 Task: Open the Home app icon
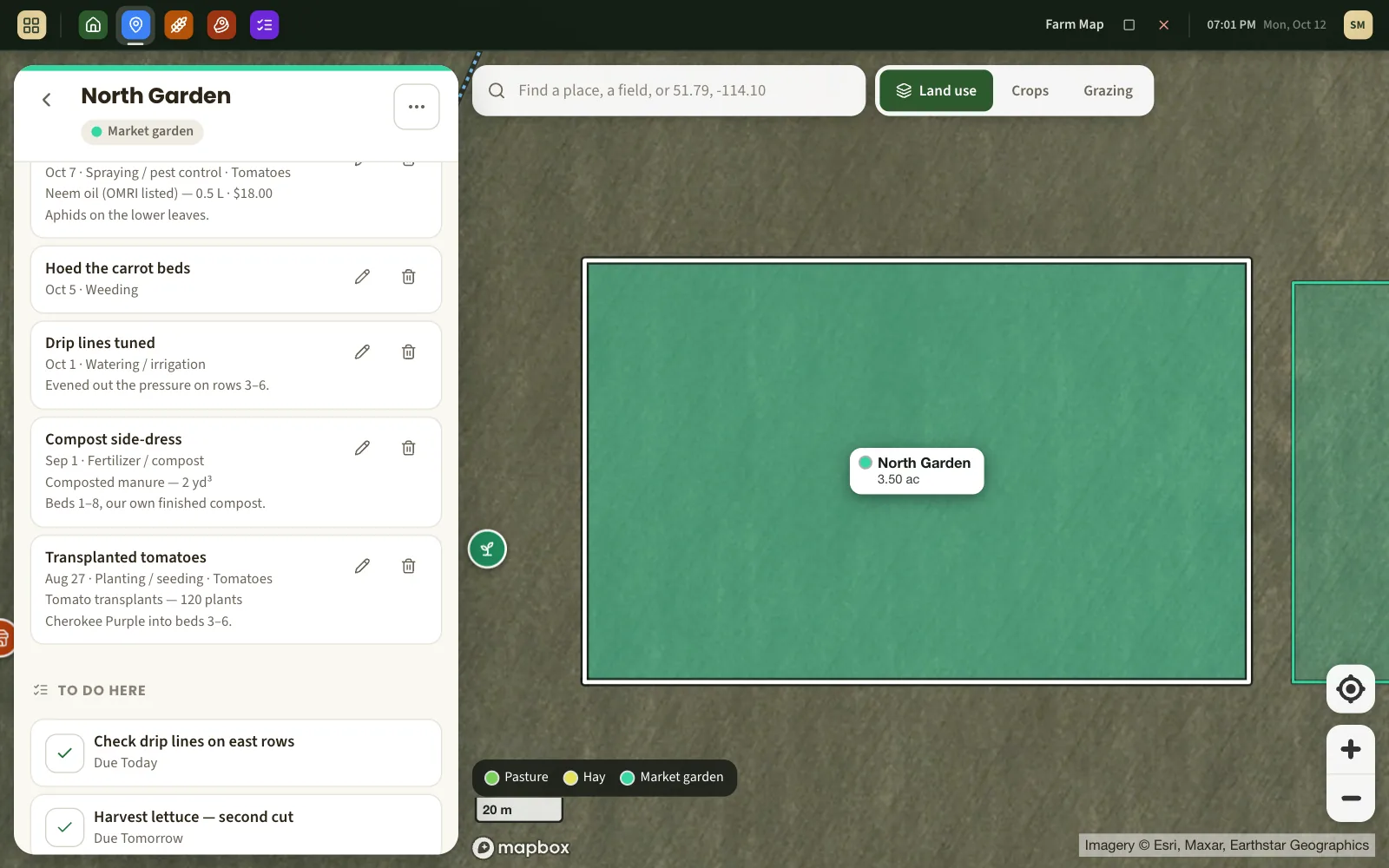93,25
